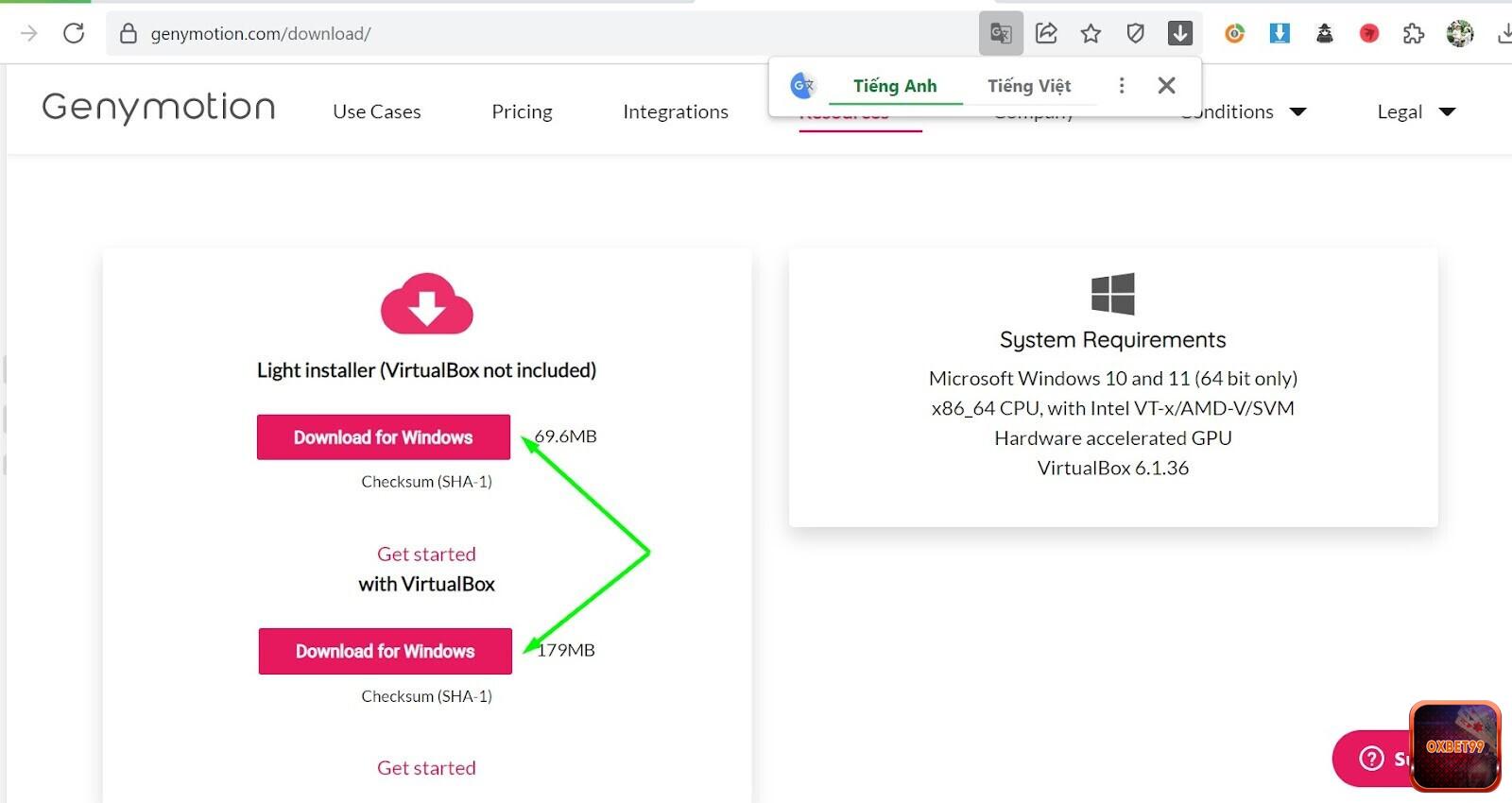Screen dimensions: 1512x803
Task: Select Tiếng Việt in translate popup
Action: (1029, 86)
